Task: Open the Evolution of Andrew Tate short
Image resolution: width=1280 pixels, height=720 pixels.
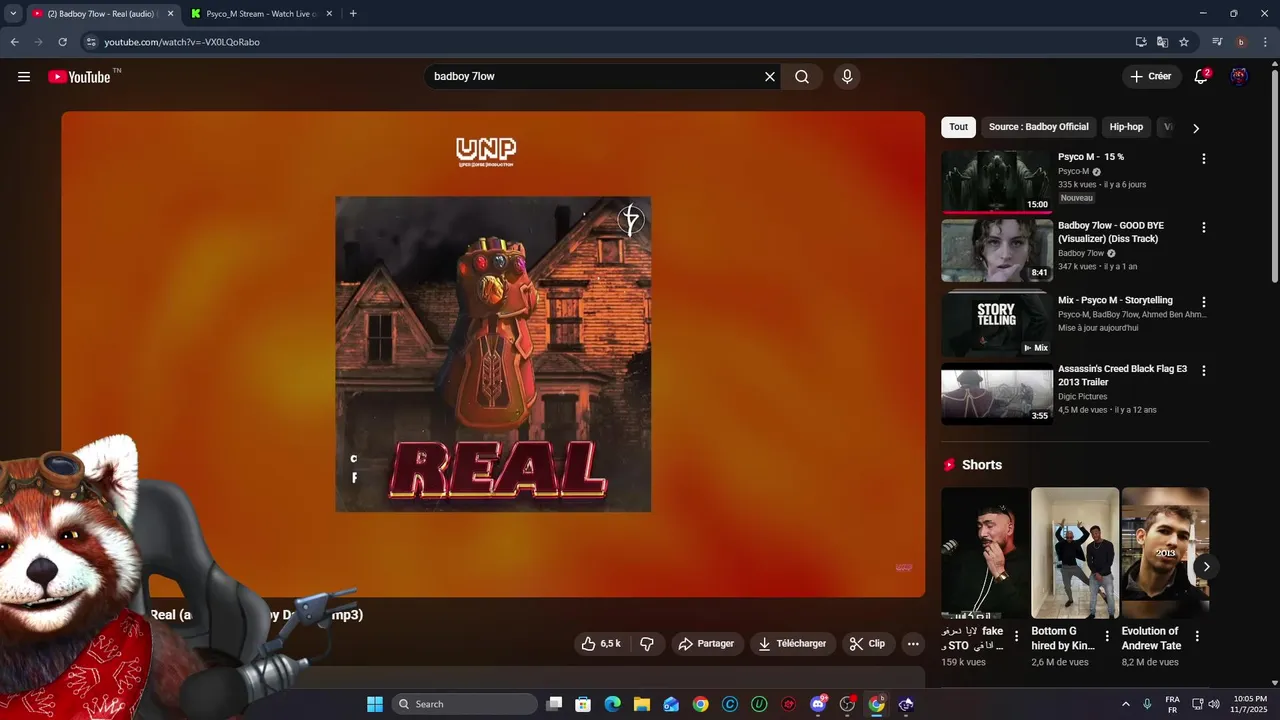Action: click(1165, 552)
